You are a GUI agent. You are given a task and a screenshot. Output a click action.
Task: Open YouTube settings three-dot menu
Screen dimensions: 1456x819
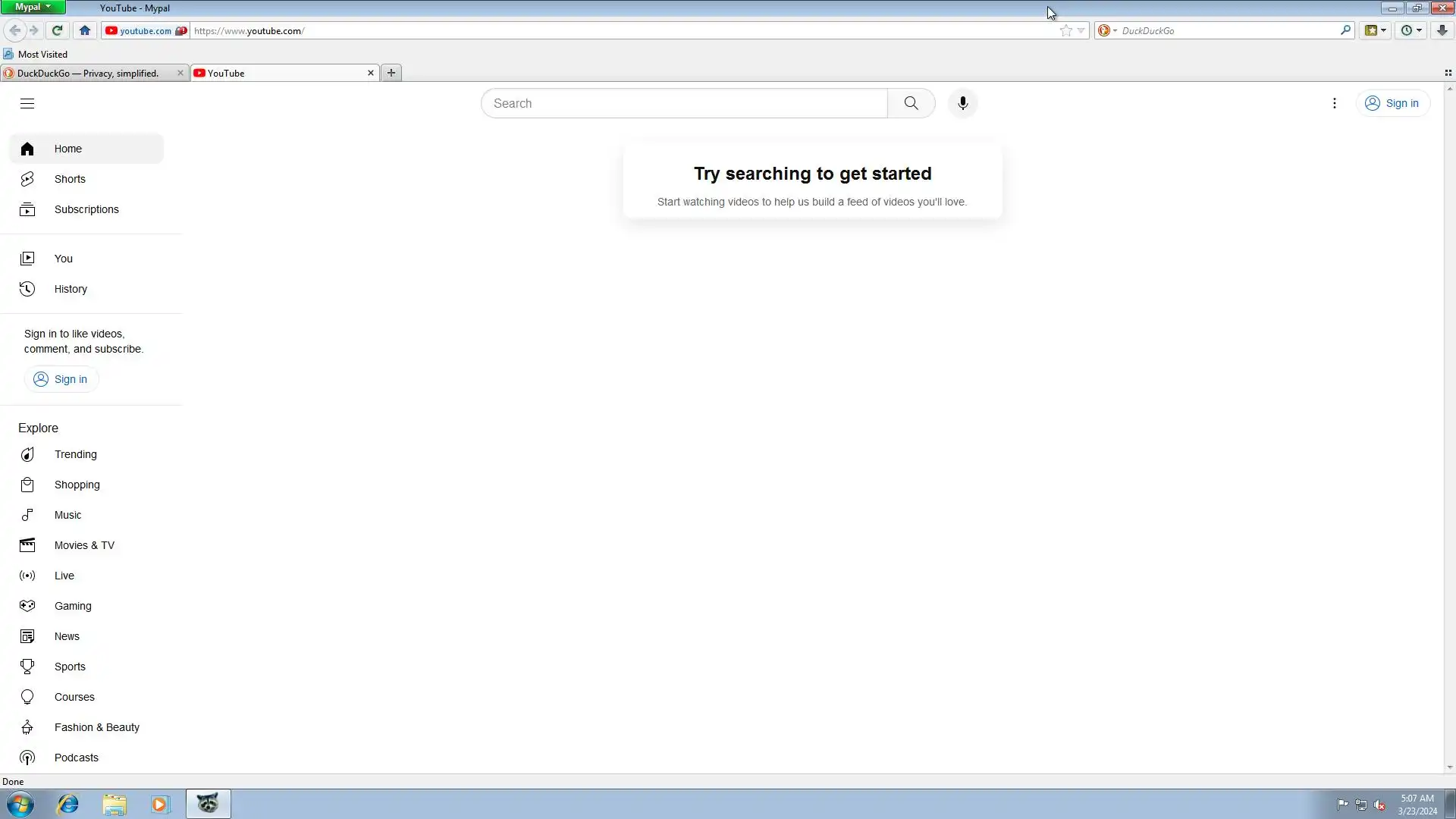point(1334,104)
